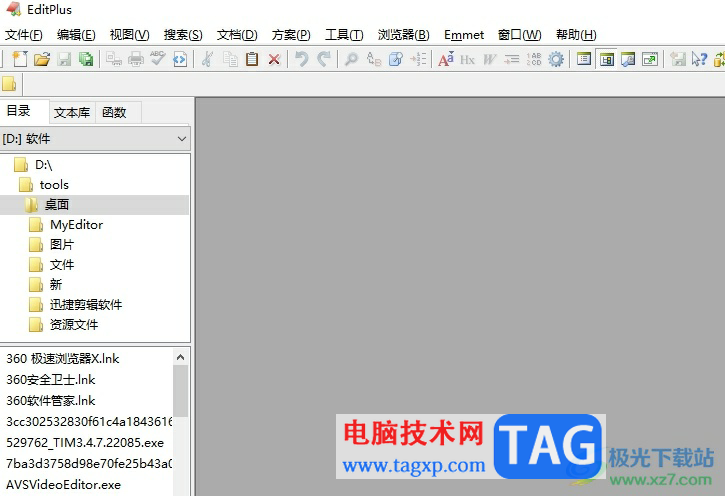Click the Find magnifier icon
Viewport: 725px width, 496px height.
351,59
